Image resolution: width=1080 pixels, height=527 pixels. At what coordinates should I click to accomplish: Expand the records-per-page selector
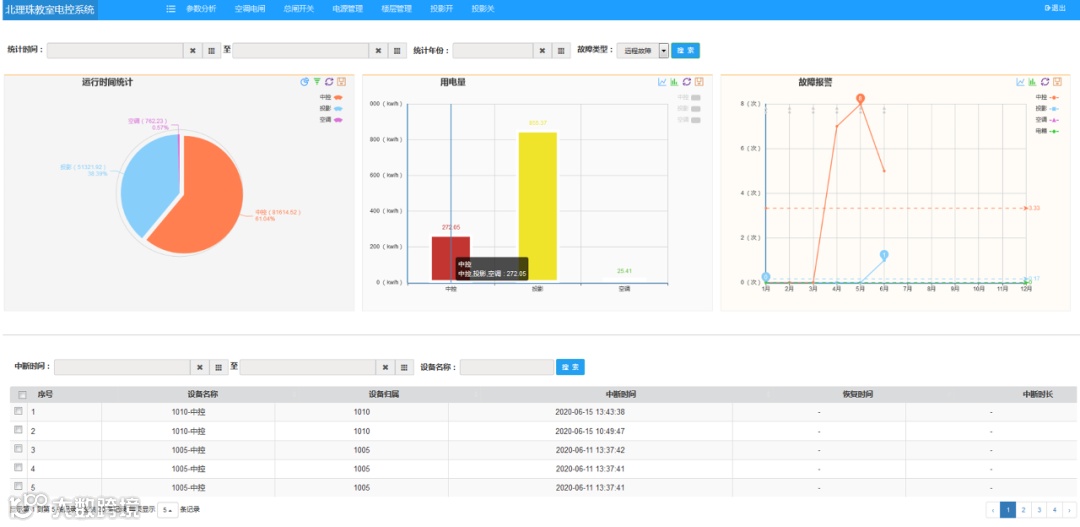coord(167,510)
